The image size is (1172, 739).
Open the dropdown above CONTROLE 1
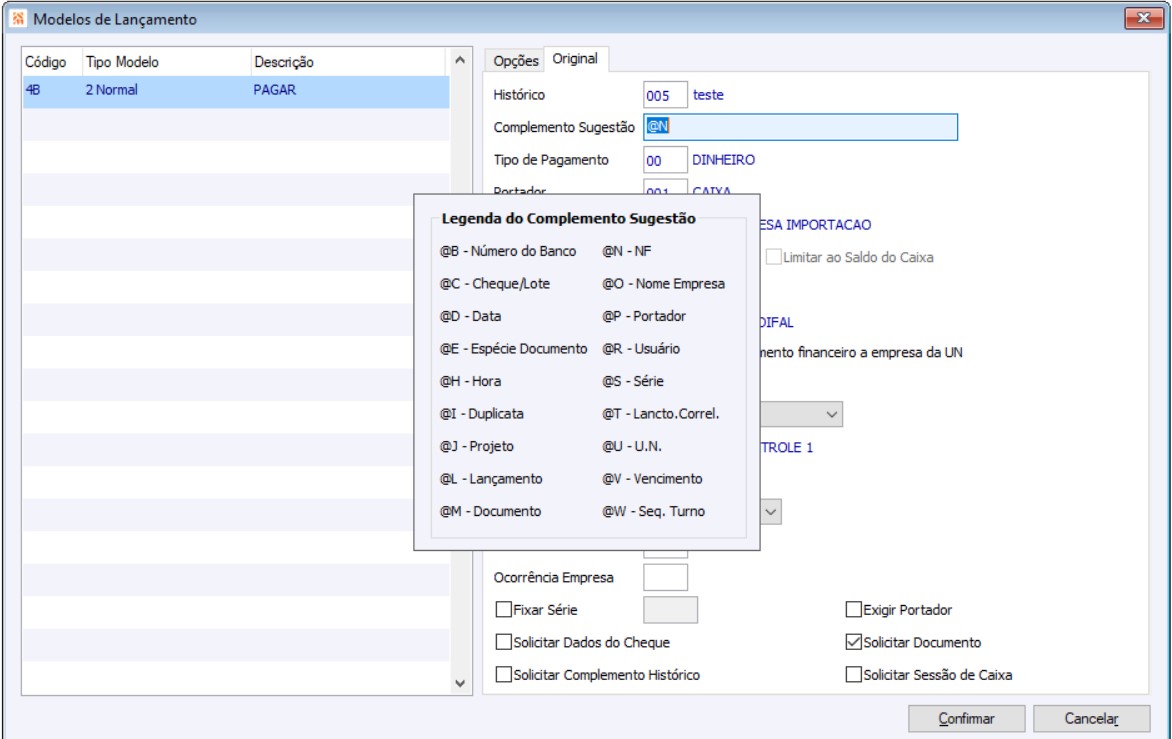click(x=831, y=415)
